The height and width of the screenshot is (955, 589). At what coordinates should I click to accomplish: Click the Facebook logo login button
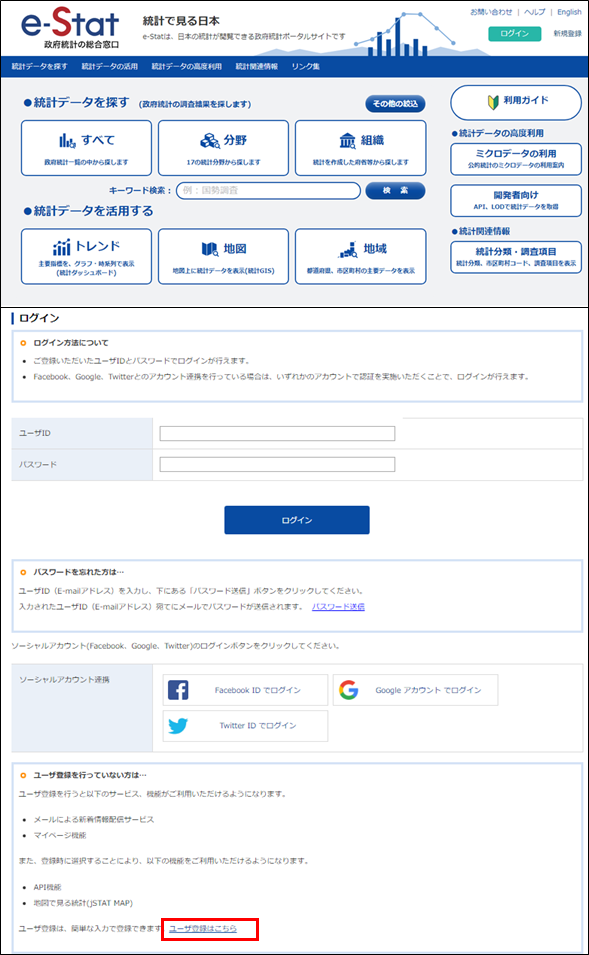tap(245, 690)
